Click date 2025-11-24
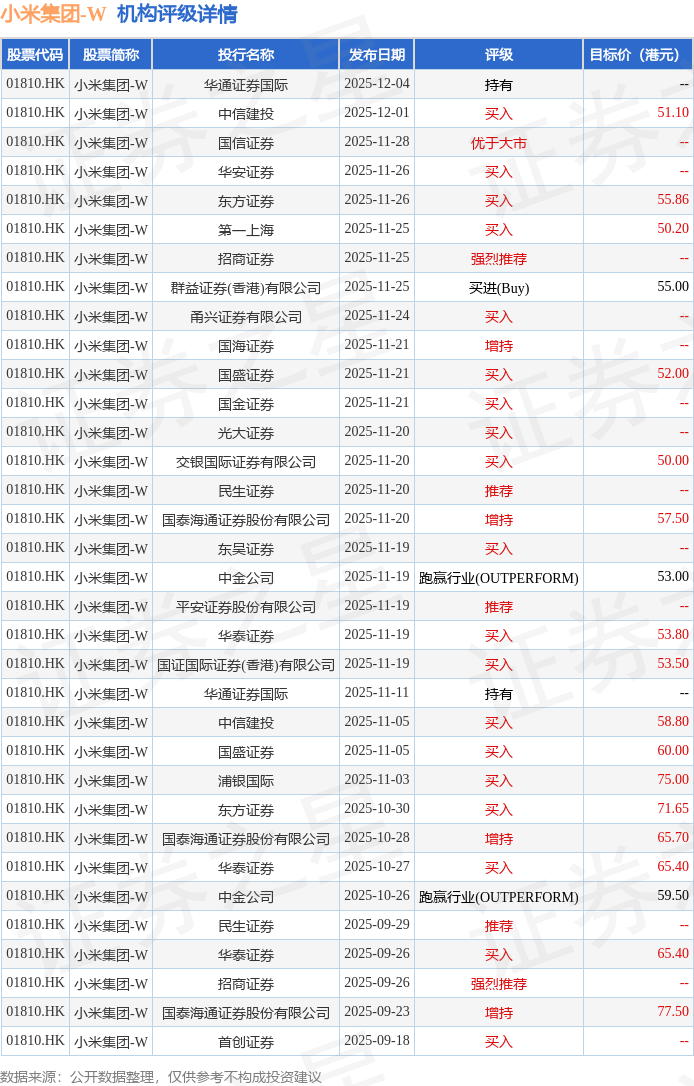694x1086 pixels. pyautogui.click(x=377, y=316)
